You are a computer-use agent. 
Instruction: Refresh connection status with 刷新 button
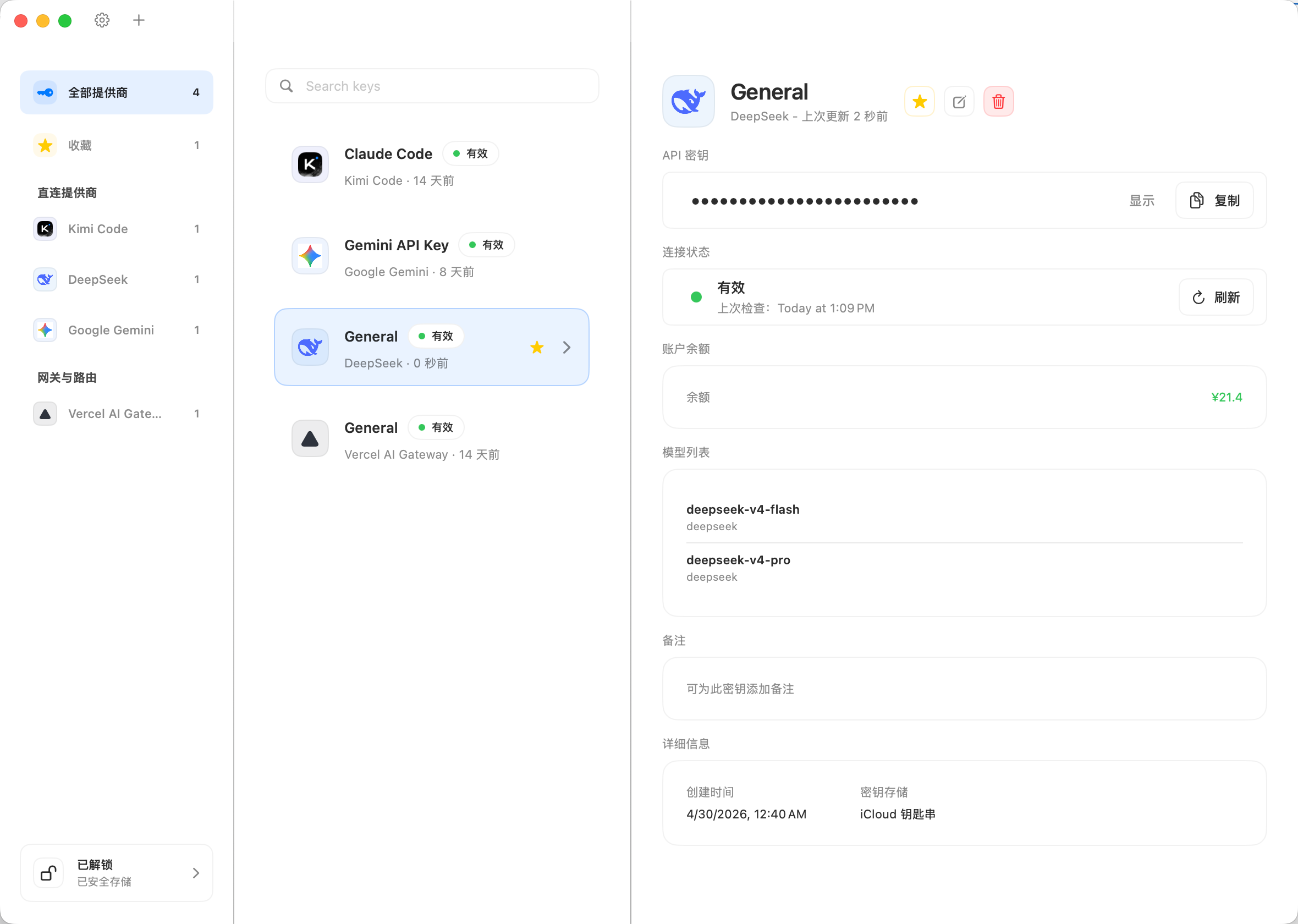(x=1216, y=297)
